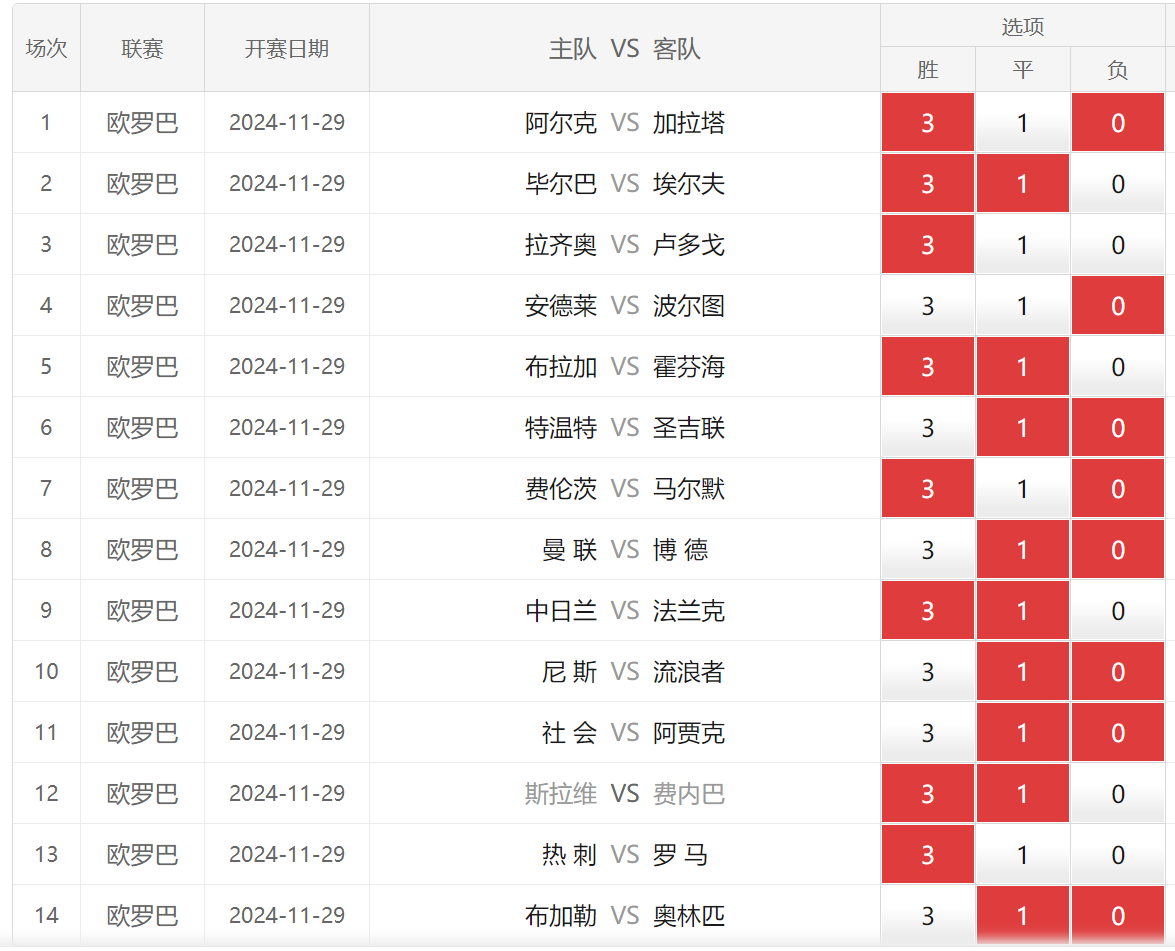Deselect loss option 0 for 费伦茨 VS 马尔默
Image resolution: width=1175 pixels, height=951 pixels.
point(1117,489)
